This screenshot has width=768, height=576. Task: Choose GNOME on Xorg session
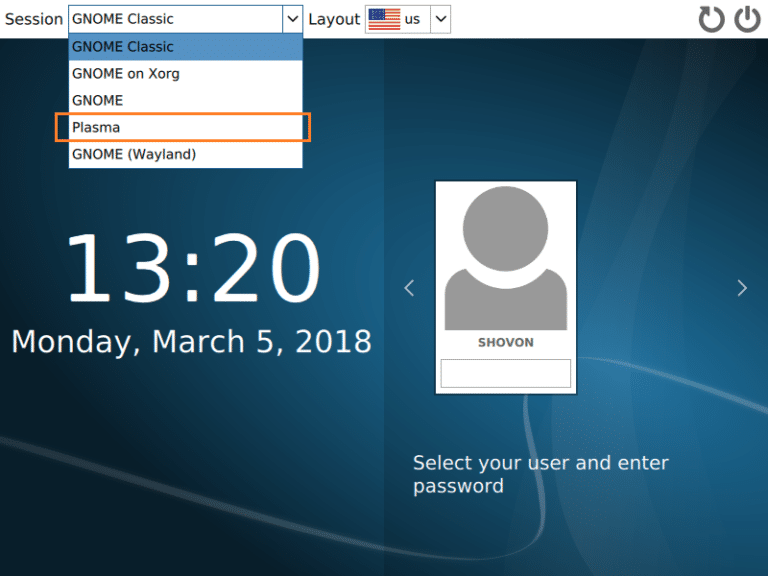click(x=186, y=73)
